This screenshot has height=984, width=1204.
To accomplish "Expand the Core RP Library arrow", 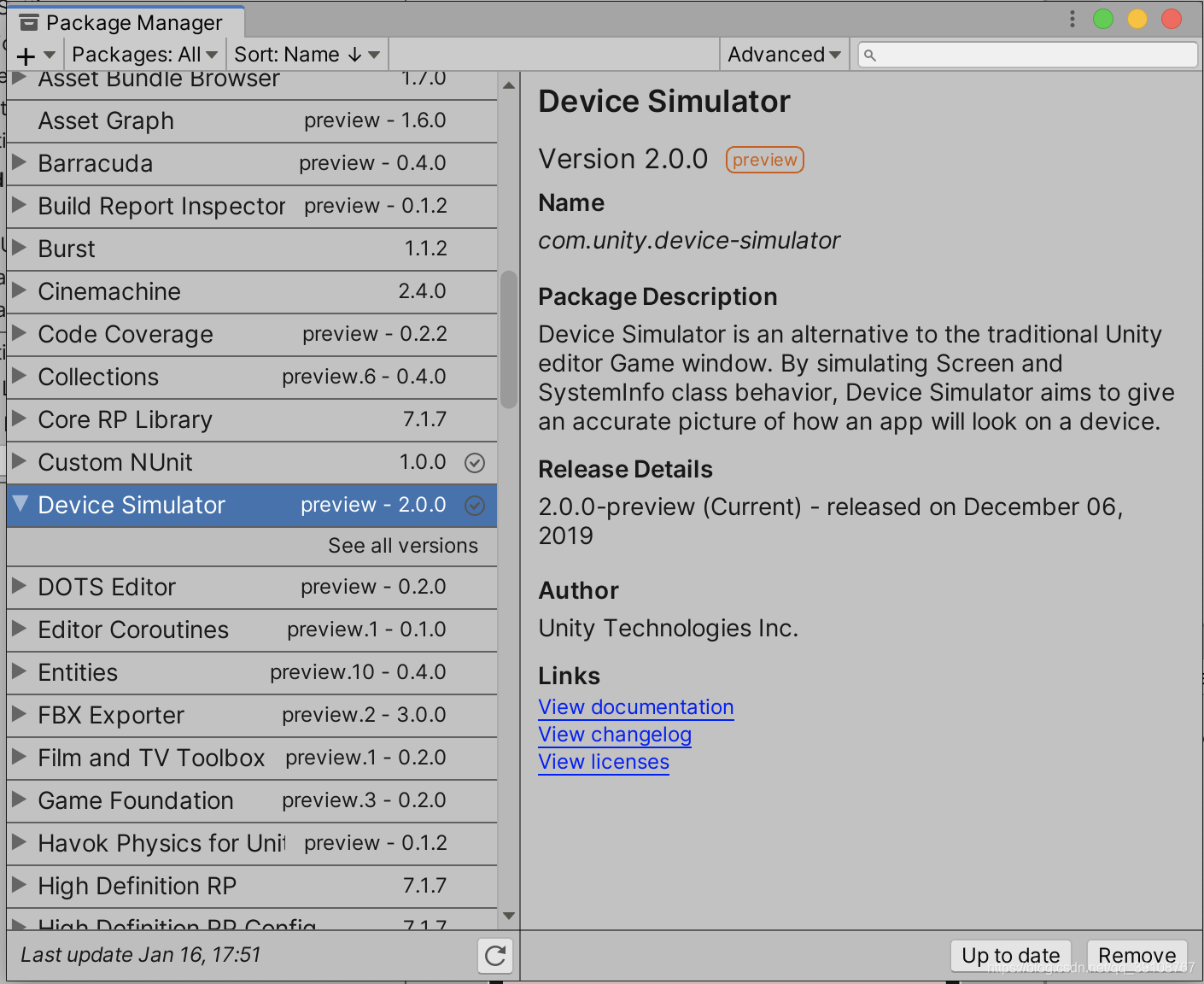I will click(x=19, y=418).
